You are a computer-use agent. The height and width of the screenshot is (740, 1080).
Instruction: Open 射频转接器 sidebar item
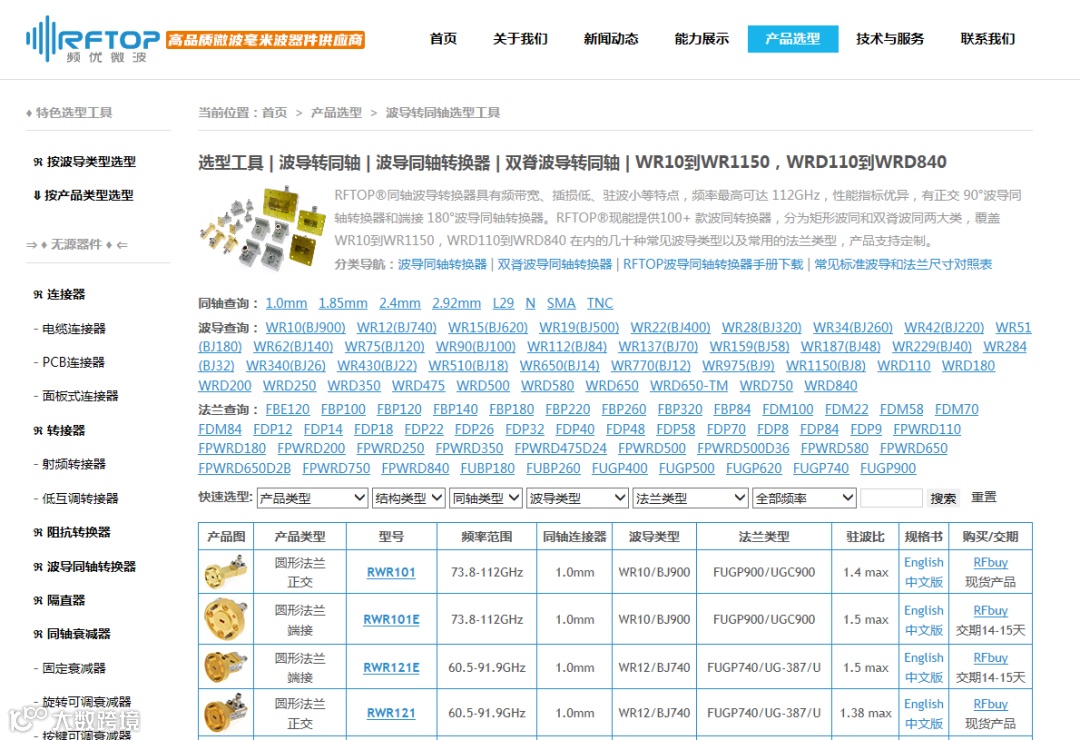74,464
